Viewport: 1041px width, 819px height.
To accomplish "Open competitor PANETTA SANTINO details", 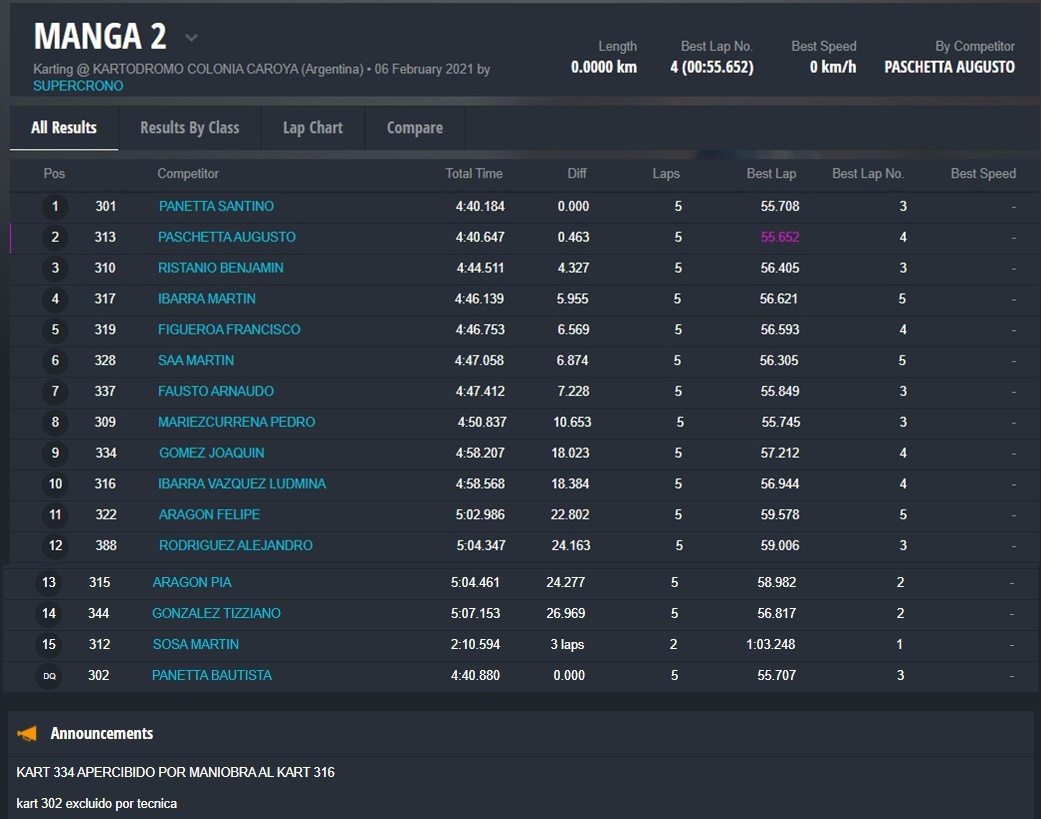I will (x=216, y=207).
